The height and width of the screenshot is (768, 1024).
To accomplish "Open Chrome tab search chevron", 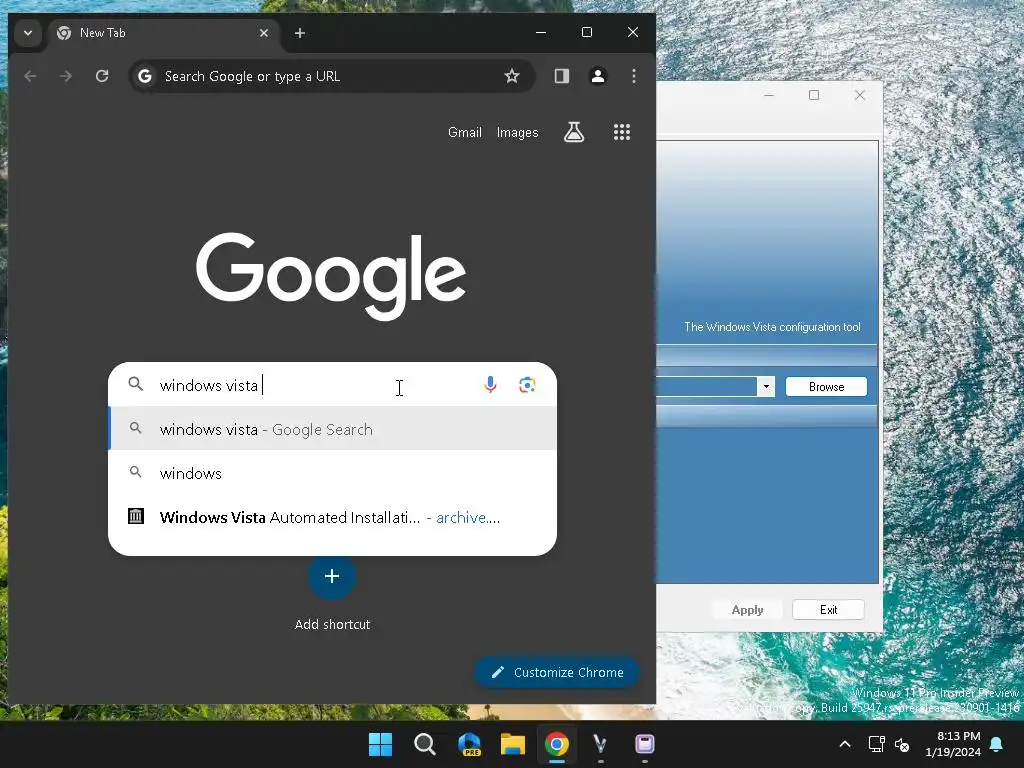I will click(x=27, y=33).
